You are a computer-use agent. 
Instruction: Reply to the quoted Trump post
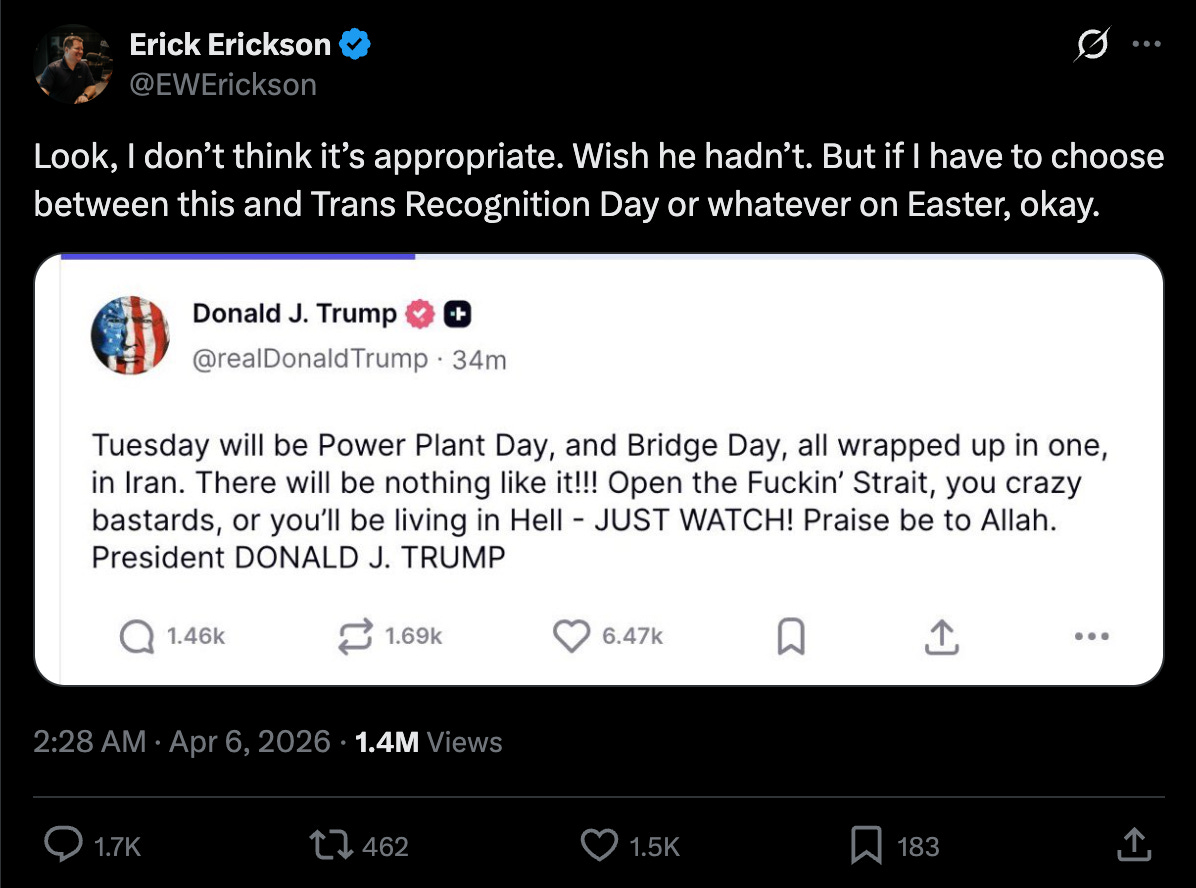coord(136,635)
